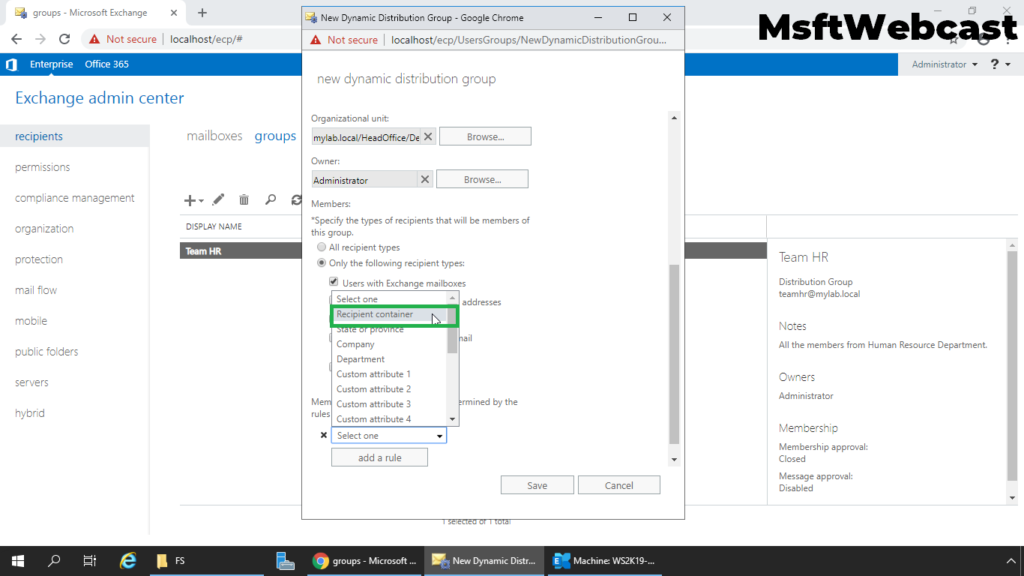1024x576 pixels.
Task: Open the Administrator account dropdown in the header
Action: [944, 64]
